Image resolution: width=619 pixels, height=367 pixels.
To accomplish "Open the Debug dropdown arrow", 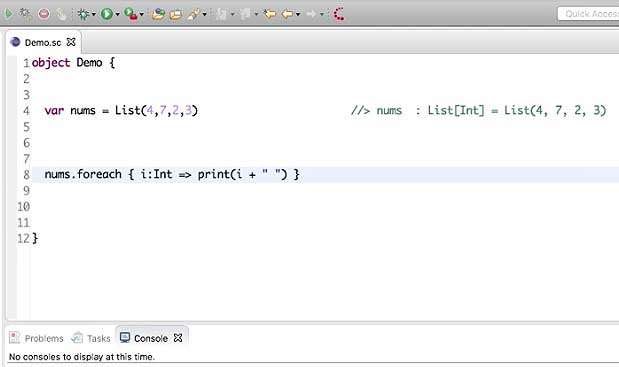I will (x=94, y=15).
